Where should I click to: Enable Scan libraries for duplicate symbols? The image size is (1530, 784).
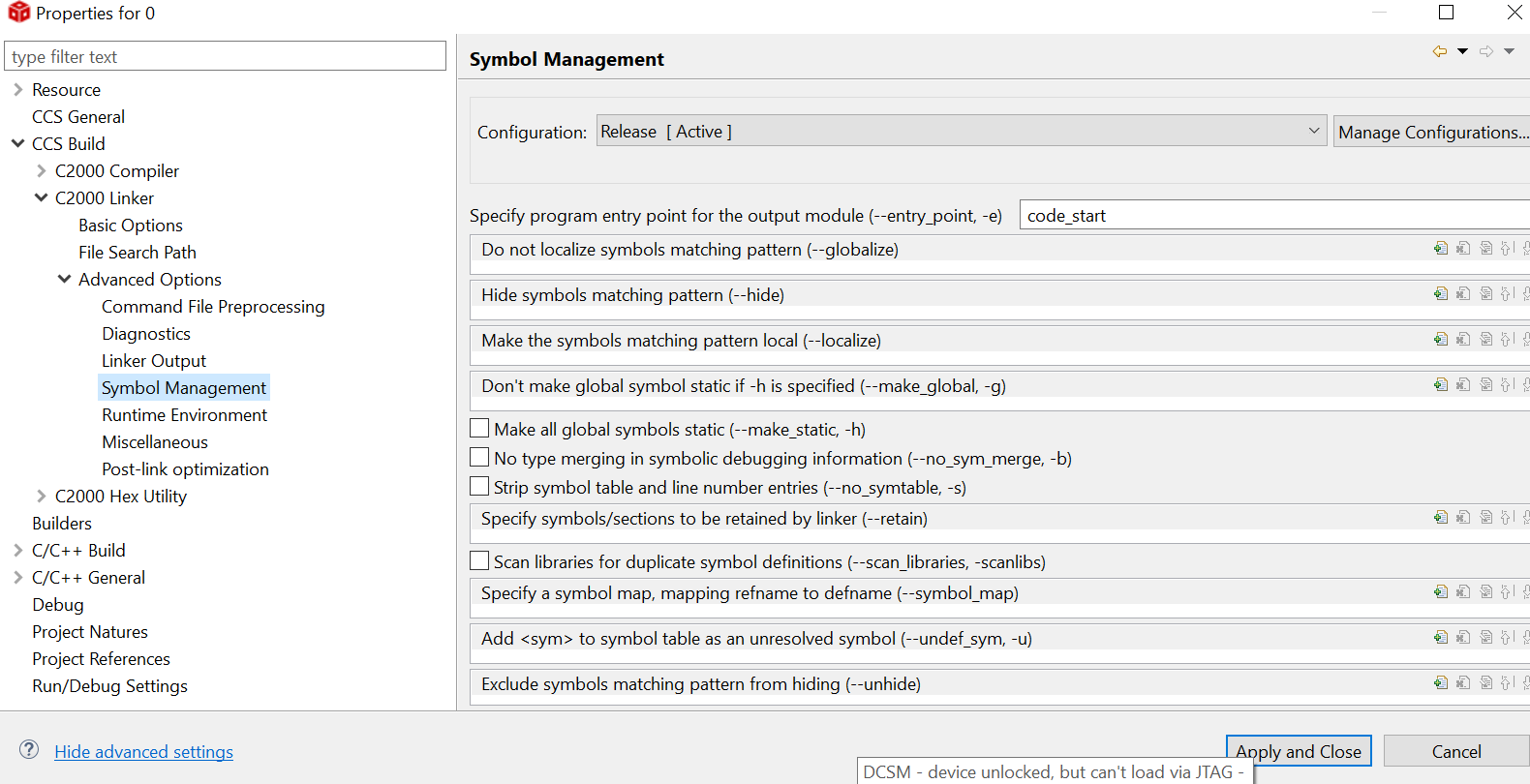pos(479,560)
